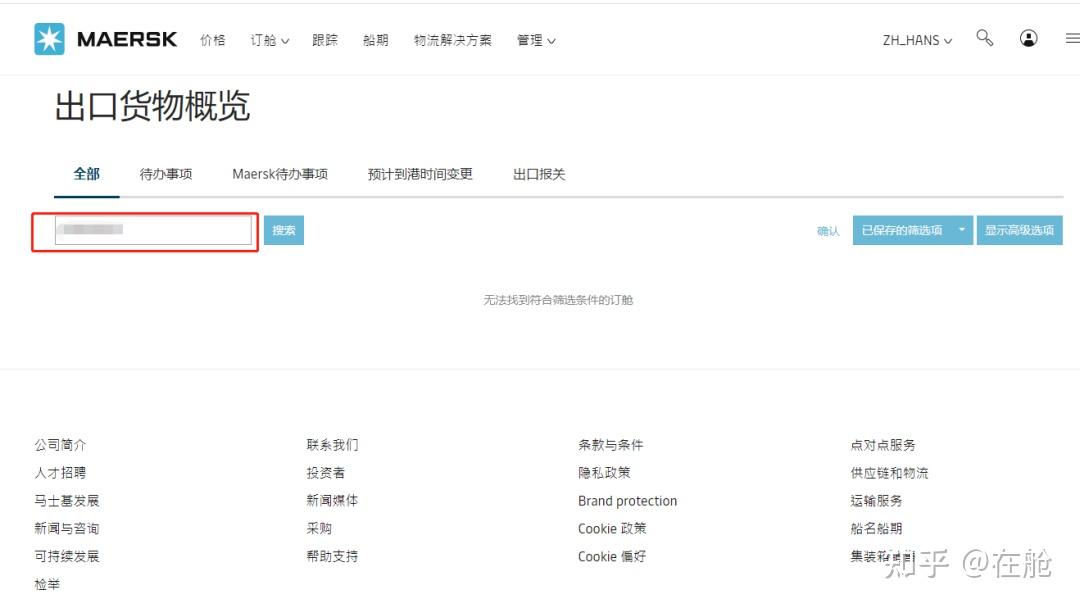
Task: Click the 确认 confirm link
Action: 827,229
